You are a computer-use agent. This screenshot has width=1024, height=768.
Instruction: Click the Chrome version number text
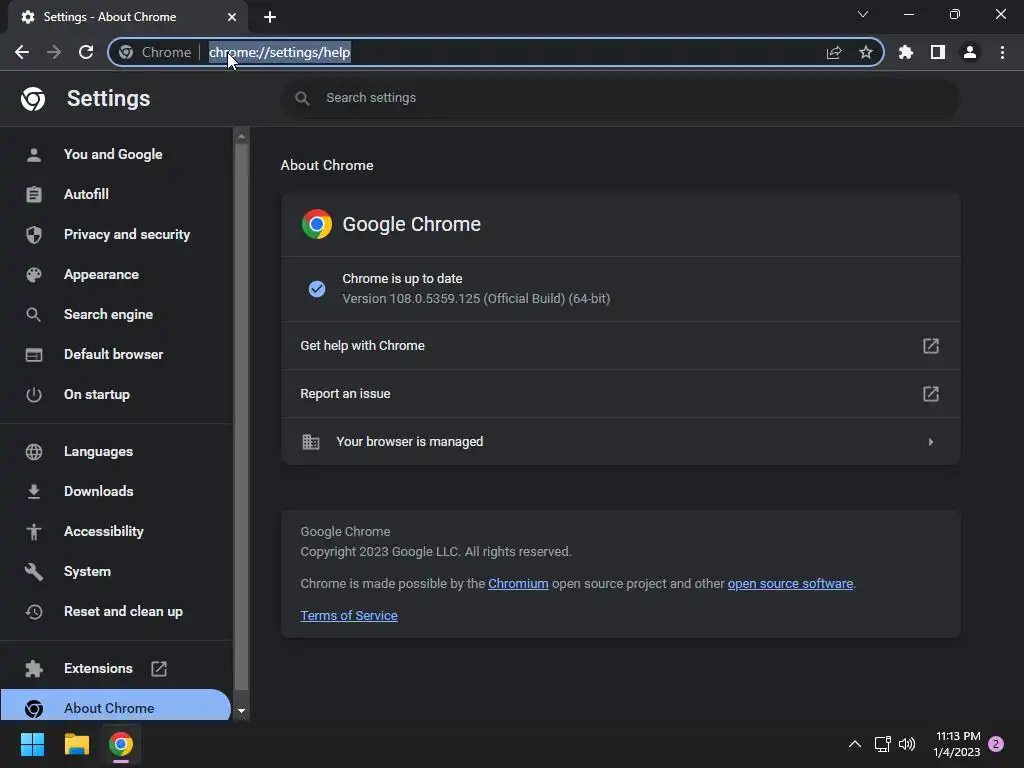click(476, 298)
